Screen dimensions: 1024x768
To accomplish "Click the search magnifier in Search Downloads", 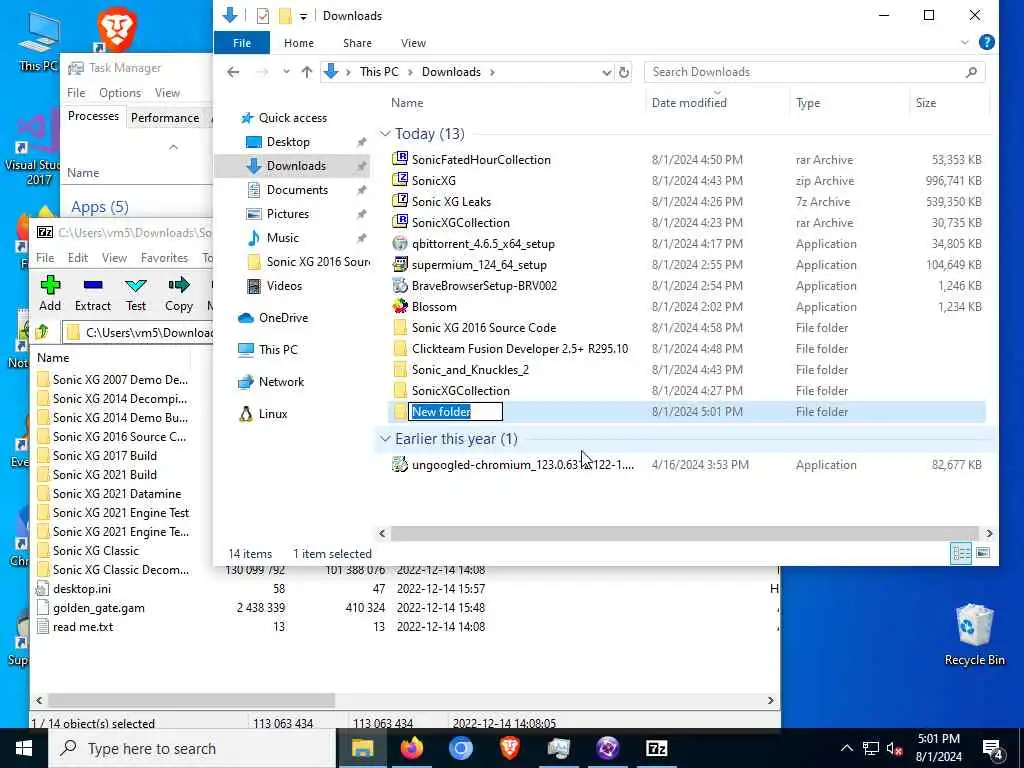I will tap(971, 72).
